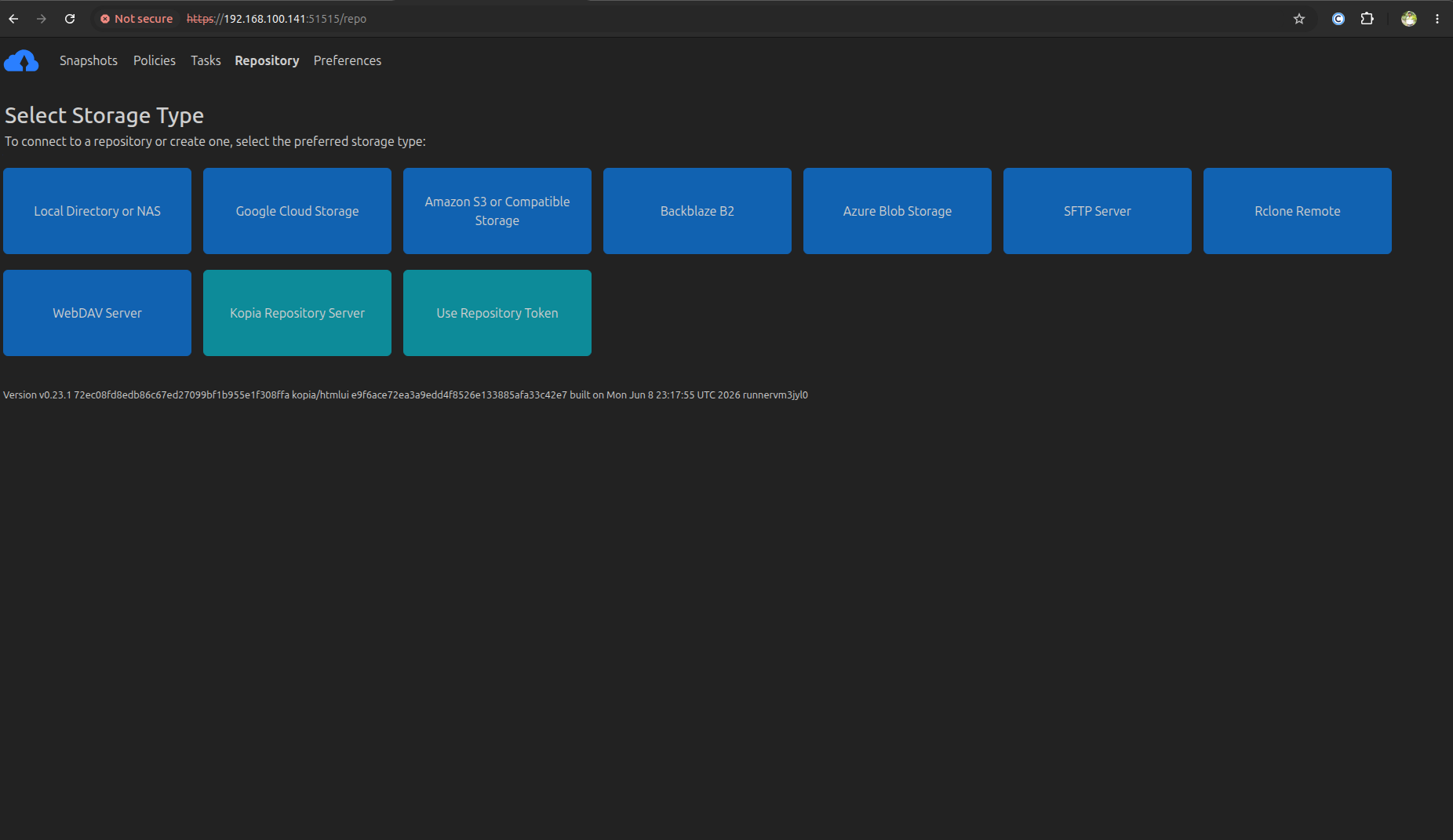Image resolution: width=1453 pixels, height=840 pixels.
Task: Reload the page with refresh icon
Action: pyautogui.click(x=70, y=19)
